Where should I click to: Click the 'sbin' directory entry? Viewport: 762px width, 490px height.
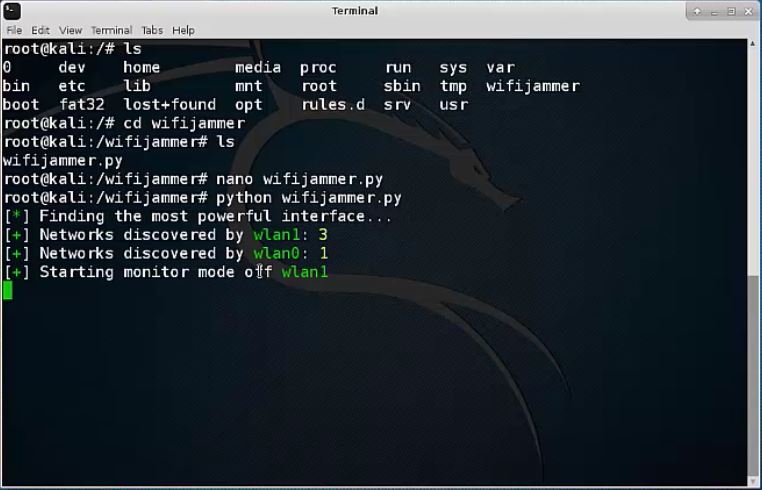[x=402, y=86]
